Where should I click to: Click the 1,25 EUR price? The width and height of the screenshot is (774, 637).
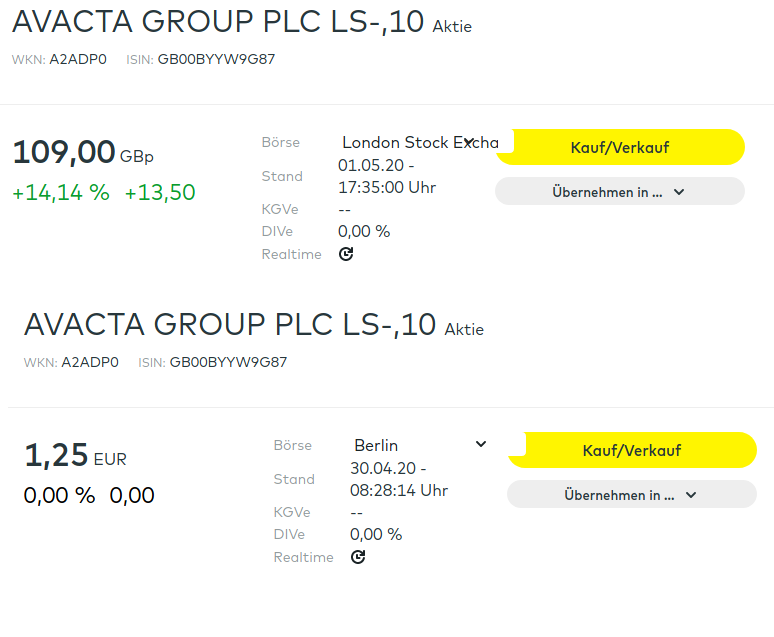[57, 456]
